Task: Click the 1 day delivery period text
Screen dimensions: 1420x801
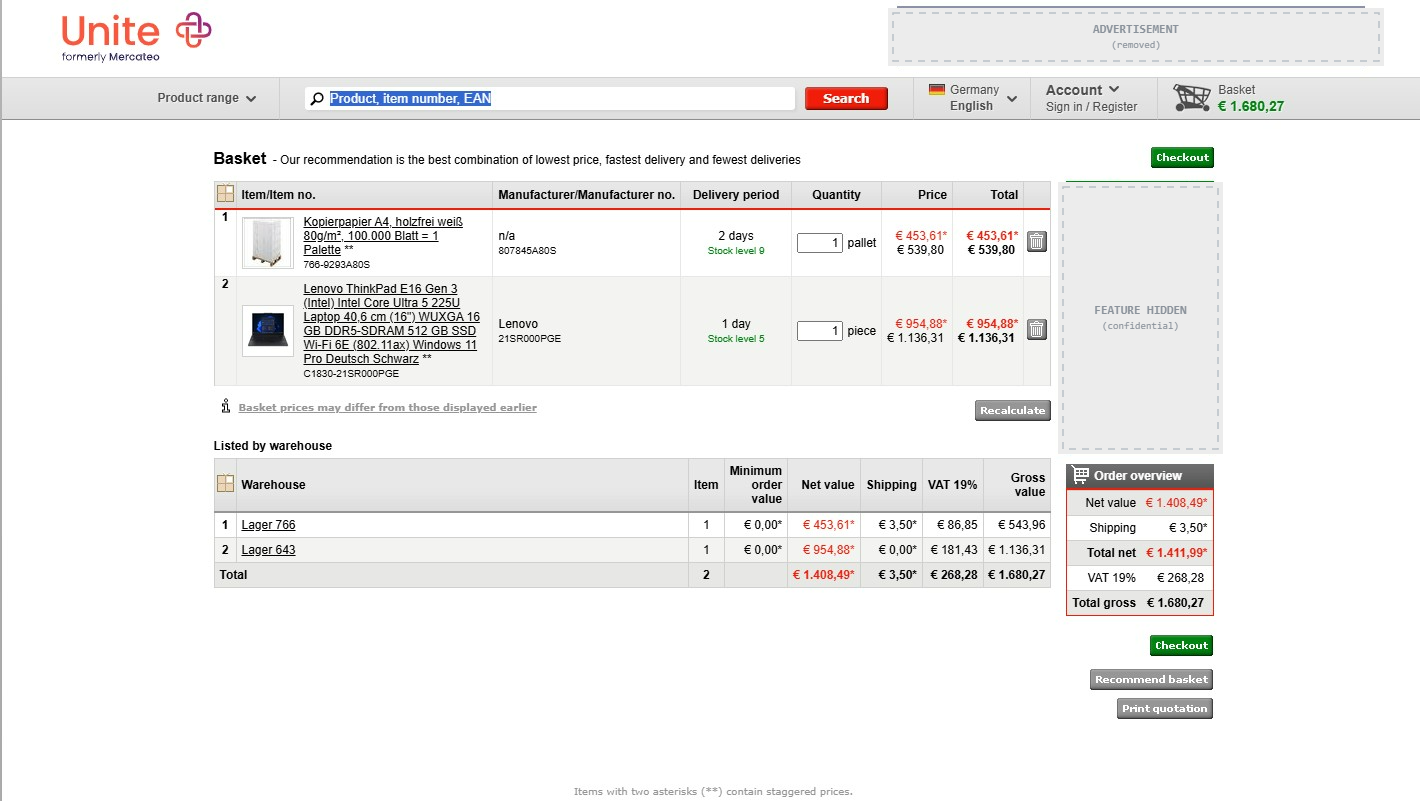Action: [x=736, y=324]
